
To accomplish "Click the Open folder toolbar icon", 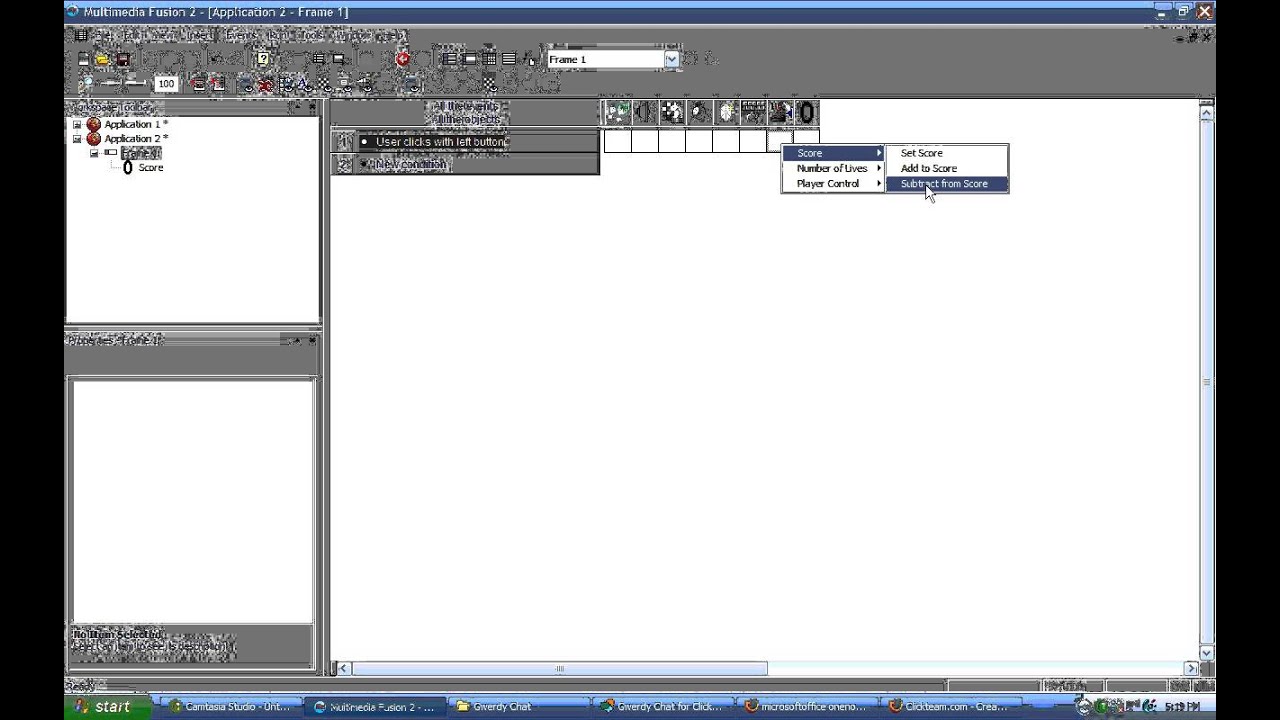I will (x=103, y=59).
